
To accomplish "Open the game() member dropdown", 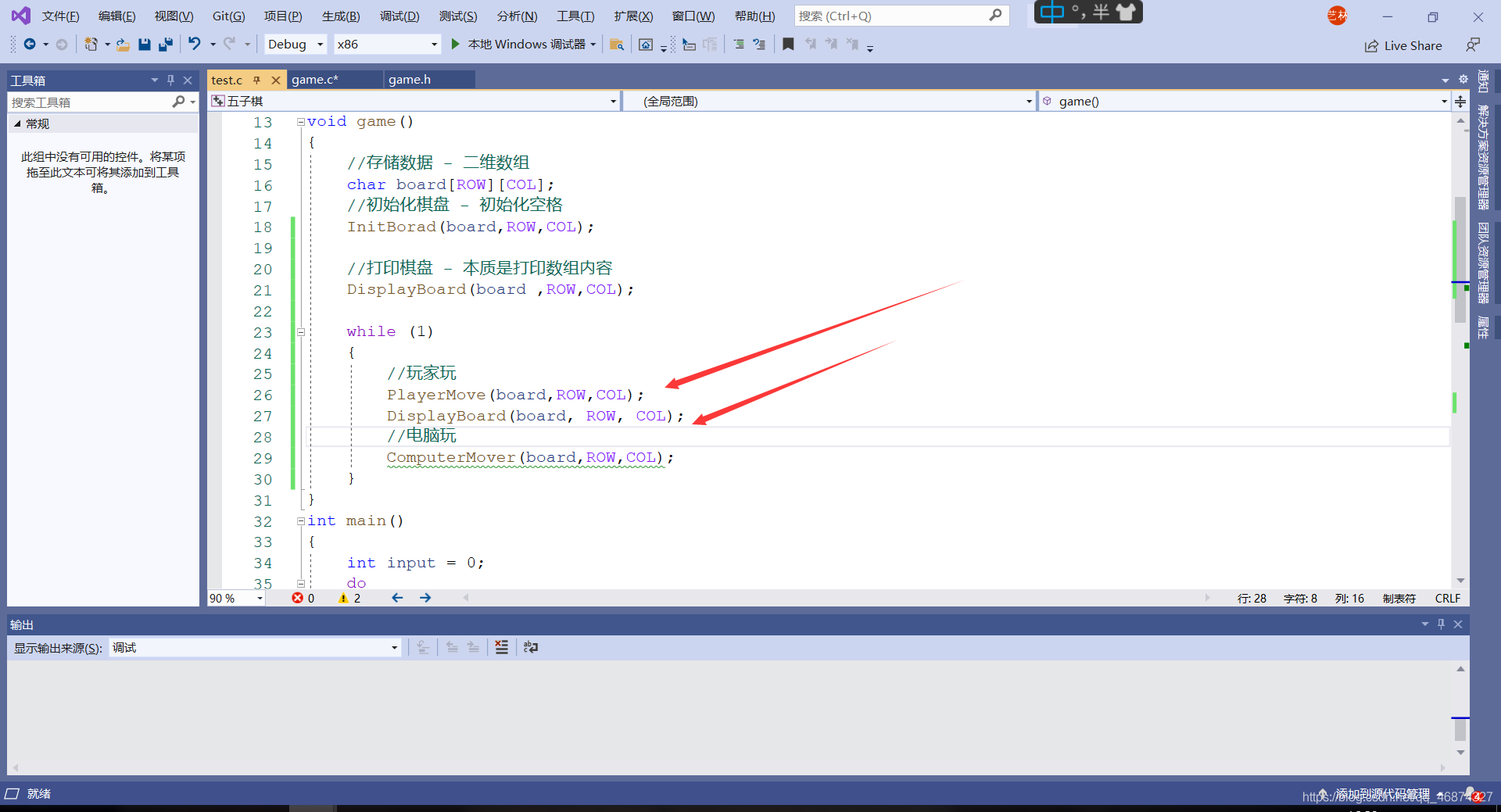I will click(x=1245, y=102).
